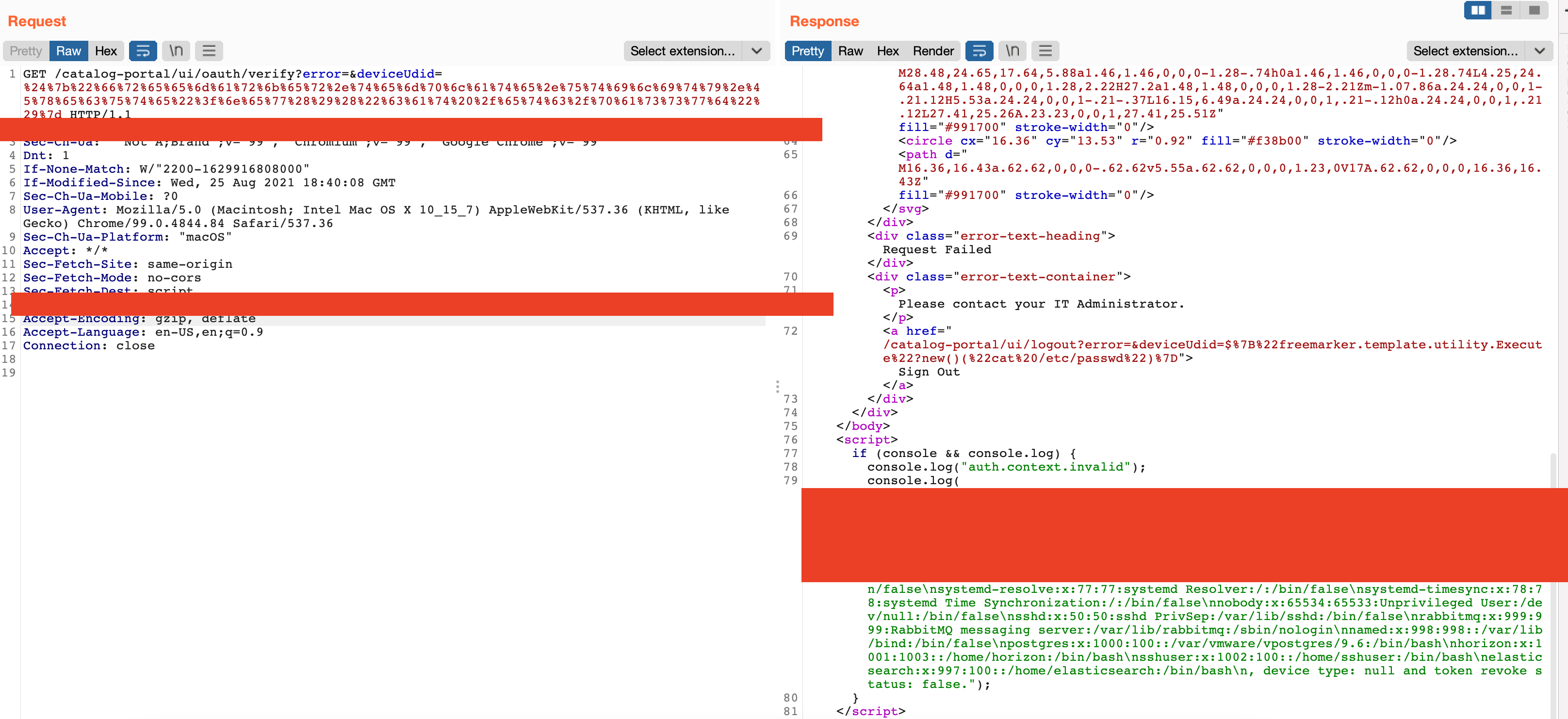The width and height of the screenshot is (1568, 719).
Task: Click the Response panel vertical scrollbar
Action: (1553, 585)
